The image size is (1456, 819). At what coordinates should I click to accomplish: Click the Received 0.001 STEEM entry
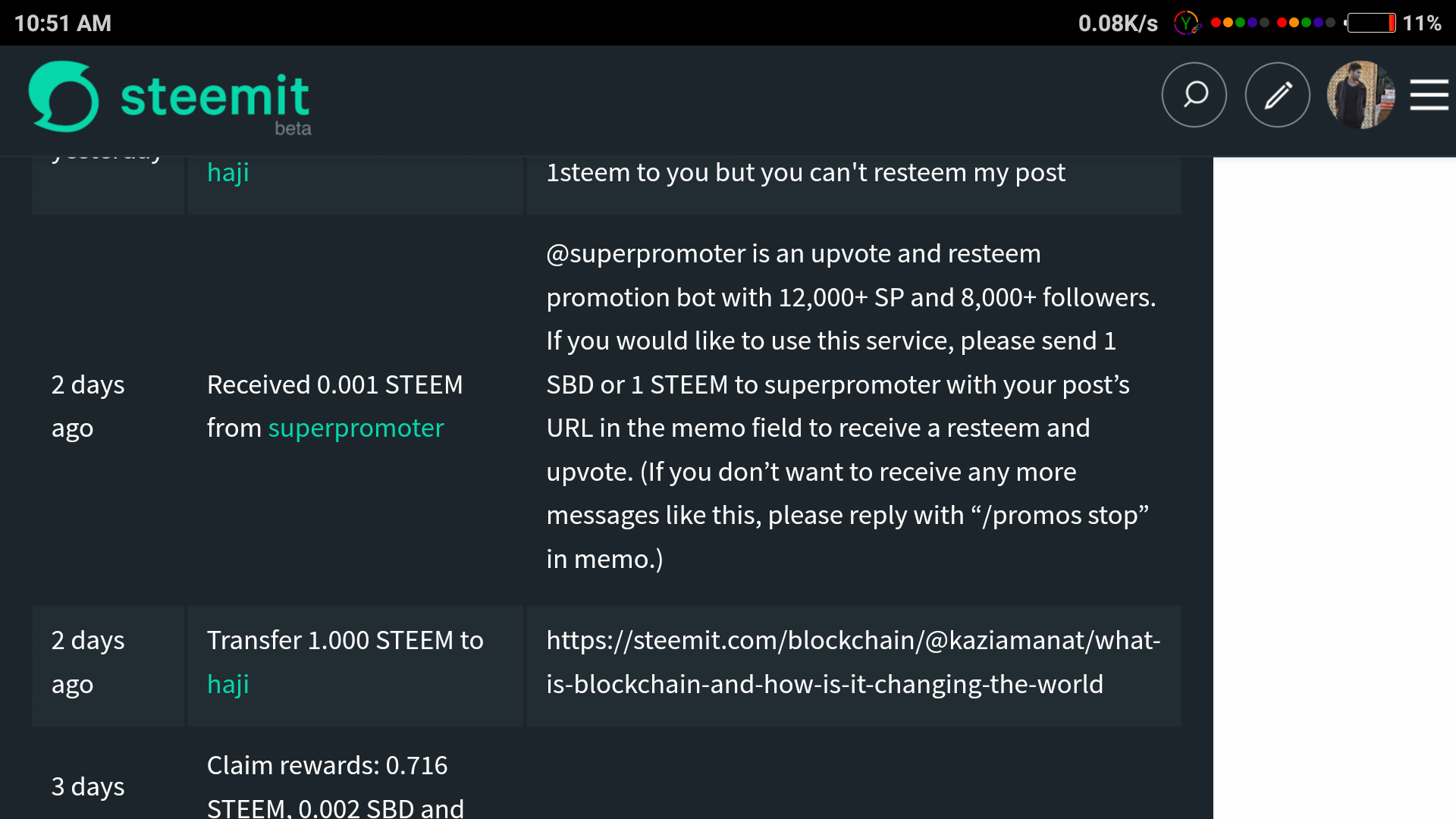coord(334,385)
